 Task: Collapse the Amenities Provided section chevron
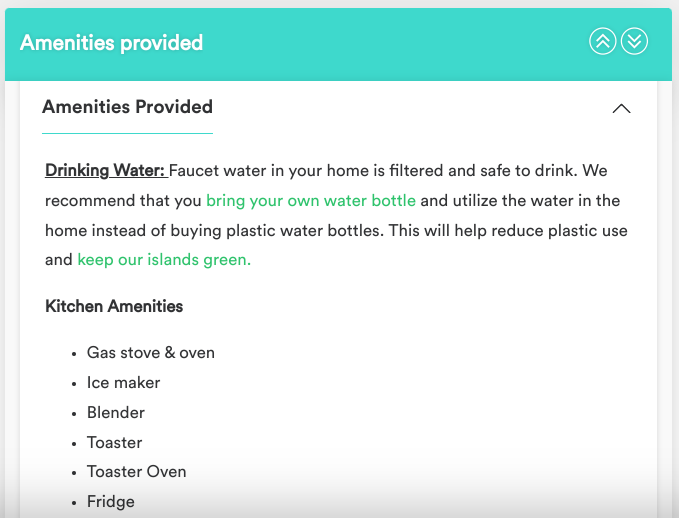pyautogui.click(x=621, y=108)
